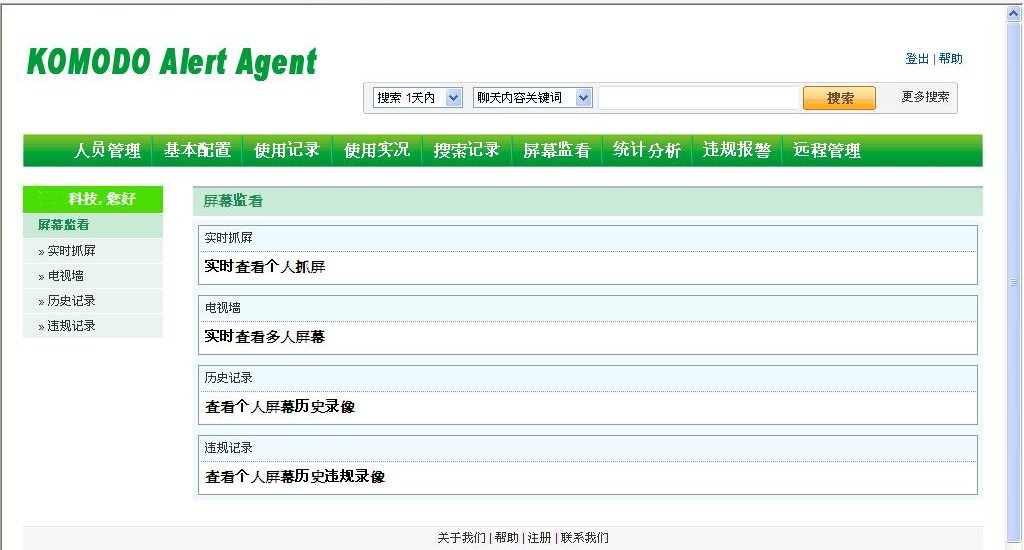This screenshot has width=1024, height=550.
Task: Open 实时查看多人屏幕 link
Action: click(x=264, y=336)
